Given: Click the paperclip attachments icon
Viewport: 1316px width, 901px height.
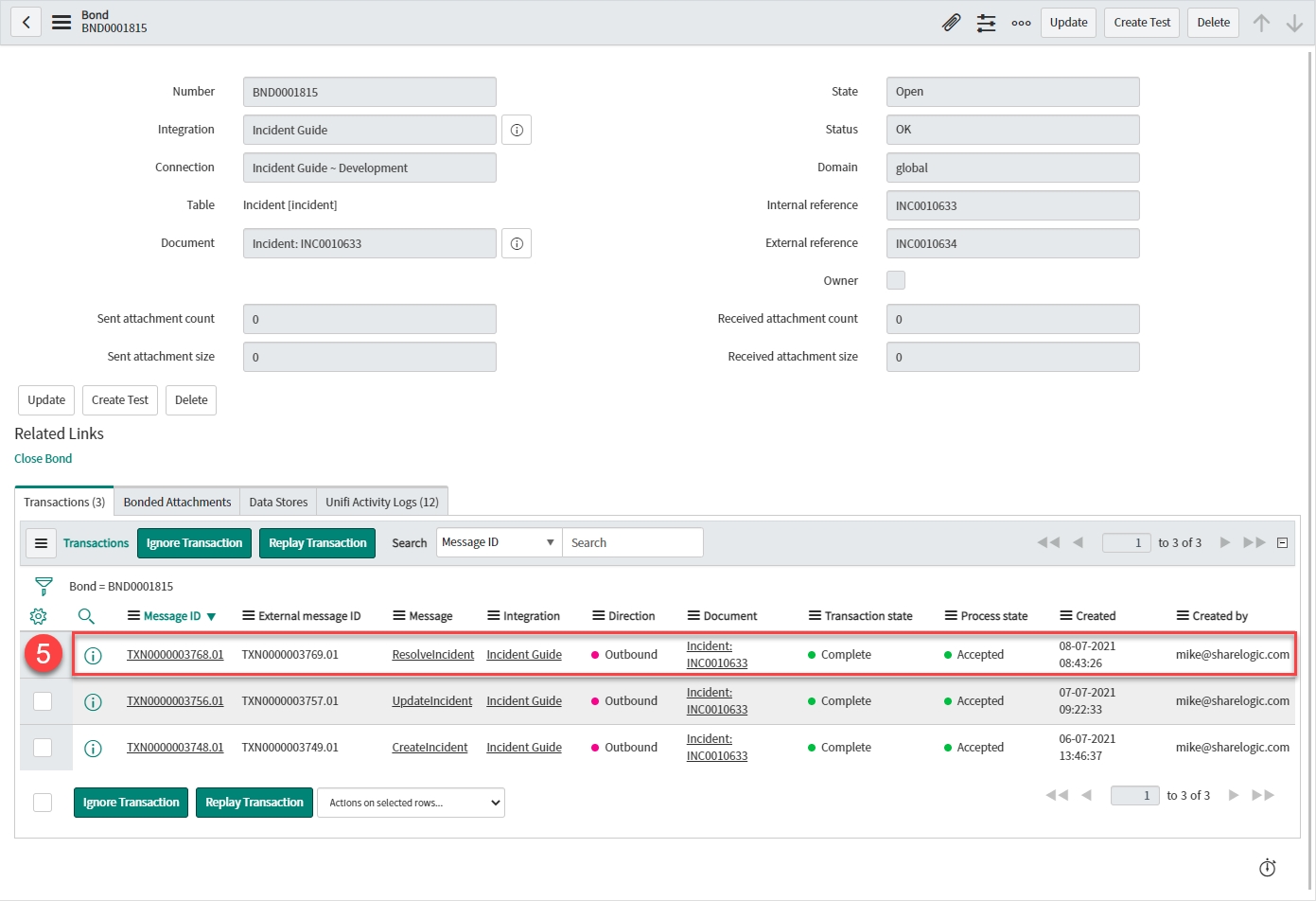Looking at the screenshot, I should coord(951,23).
